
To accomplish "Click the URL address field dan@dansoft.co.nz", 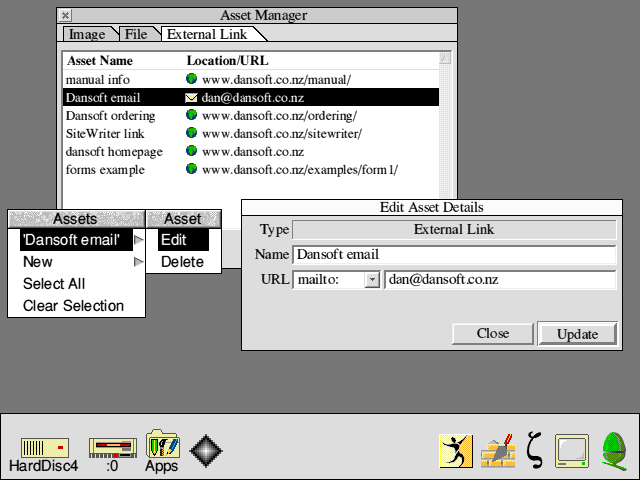I will (500, 280).
